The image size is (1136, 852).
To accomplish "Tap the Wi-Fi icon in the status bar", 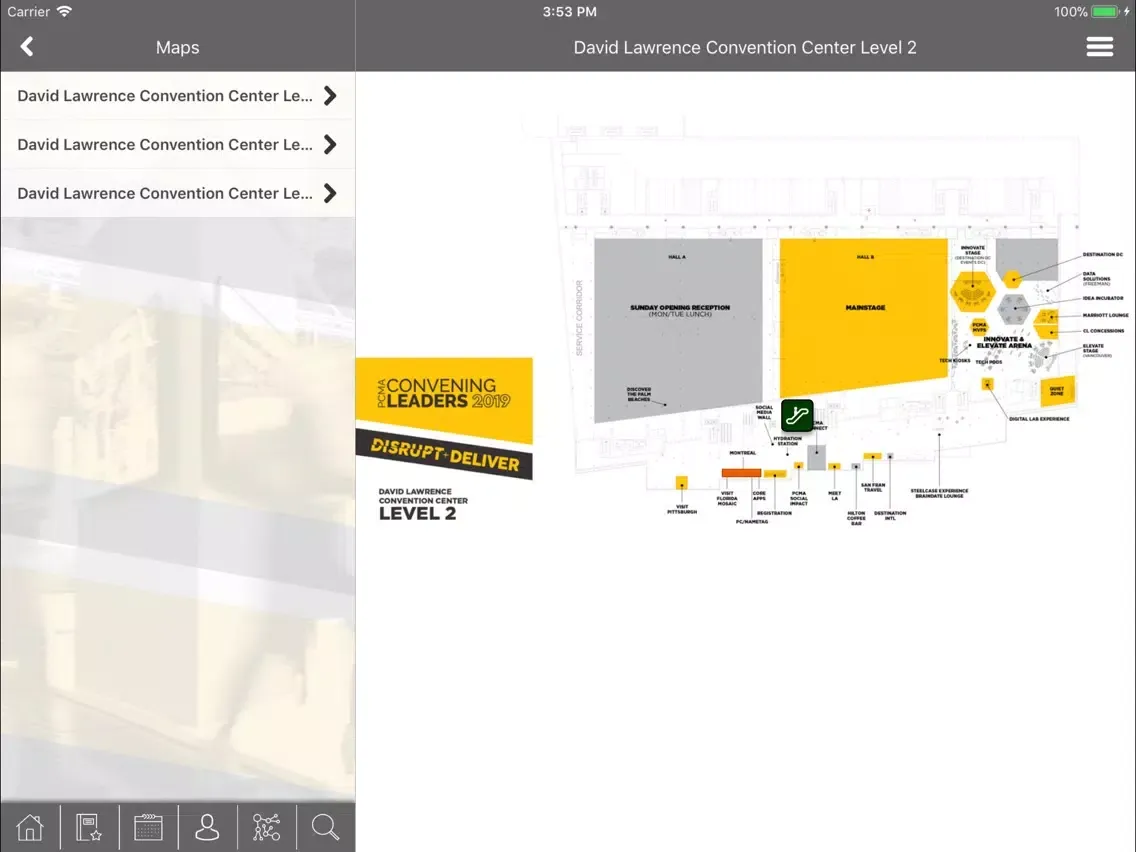I will [64, 12].
